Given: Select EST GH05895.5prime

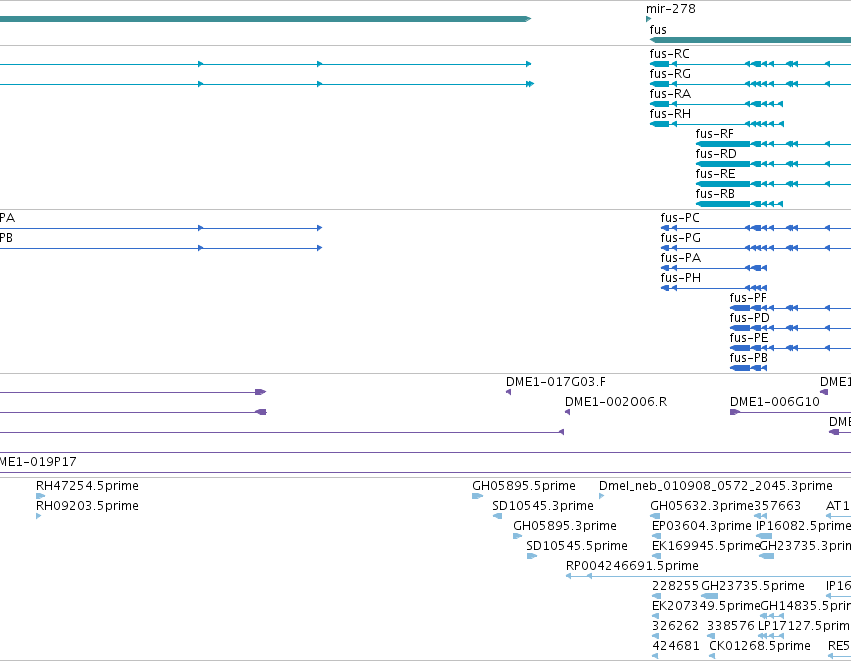Looking at the screenshot, I should tap(524, 486).
